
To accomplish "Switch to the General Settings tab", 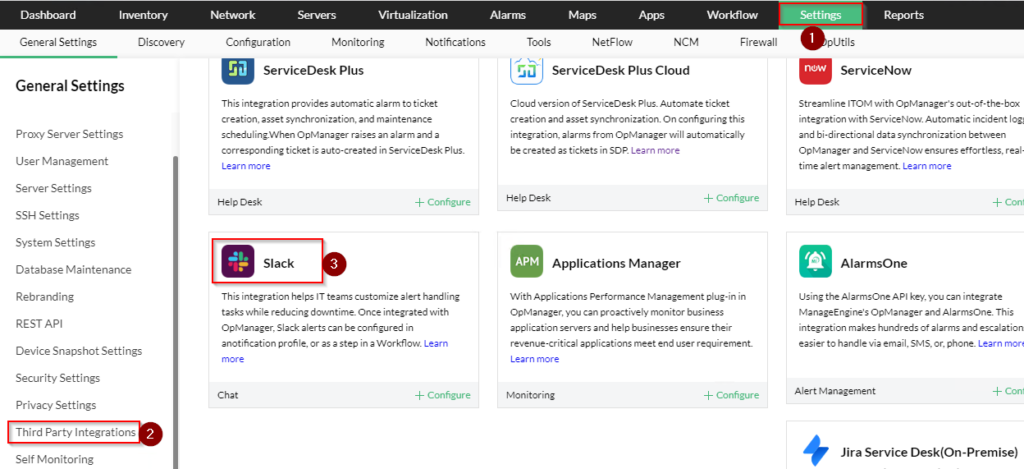I will click(x=58, y=42).
